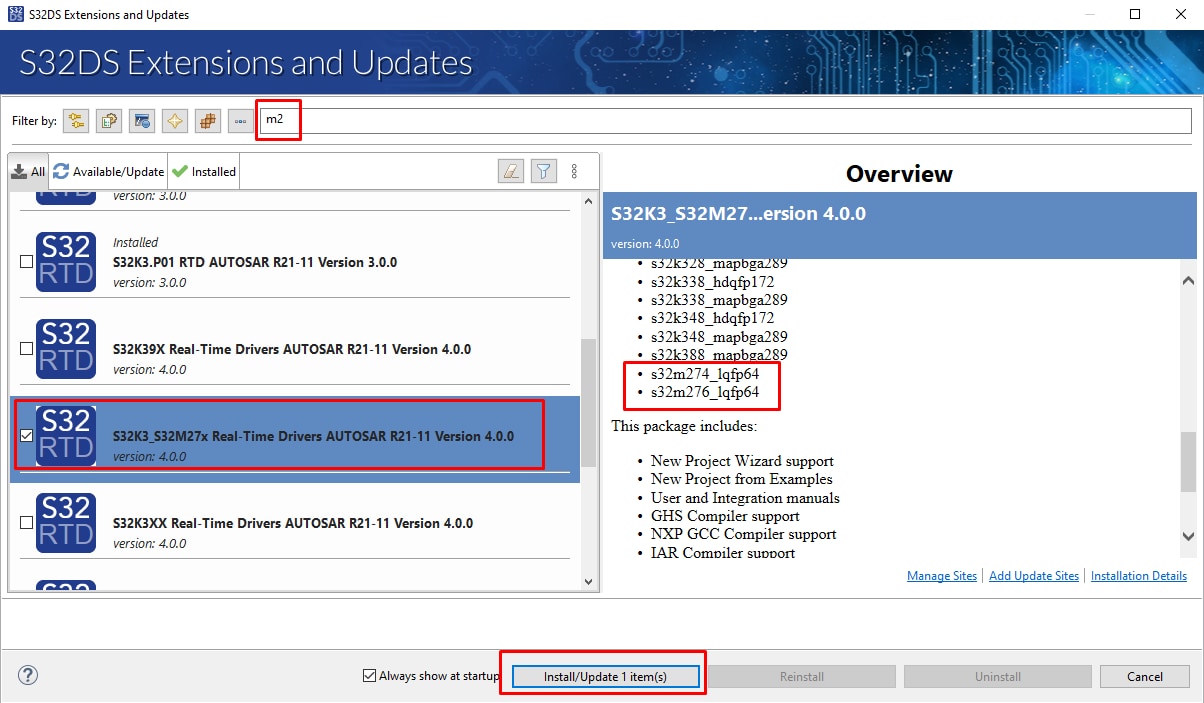The width and height of the screenshot is (1204, 703).
Task: Uncheck the S32K3_S32M27x Real-Time Drivers checkbox
Action: 27,436
